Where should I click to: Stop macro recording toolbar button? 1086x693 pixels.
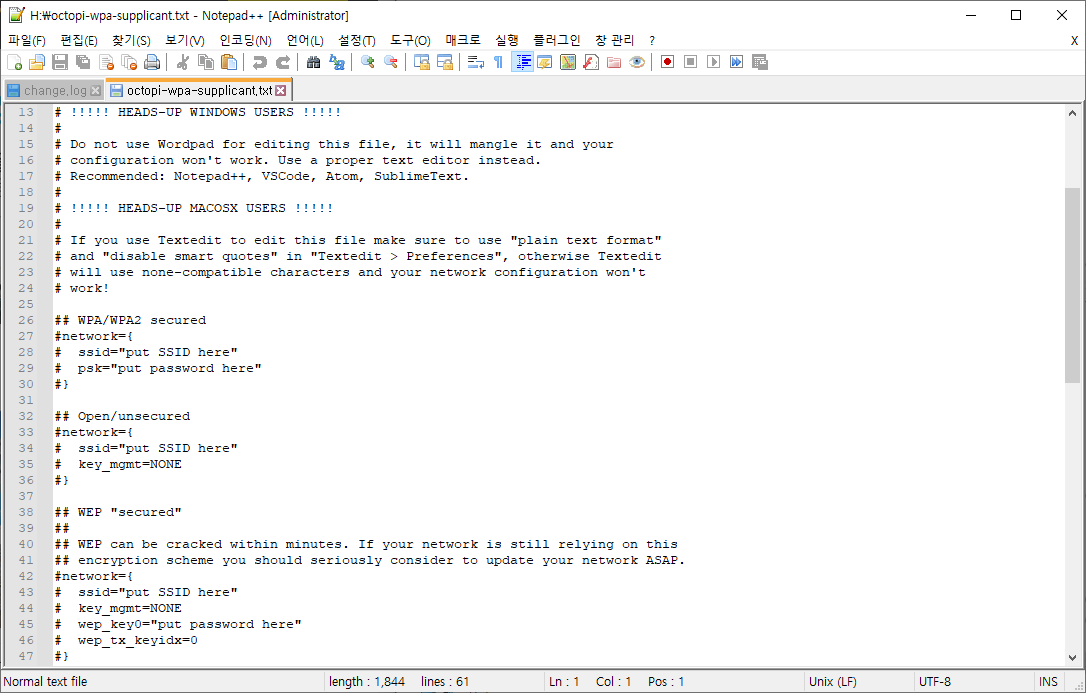pos(691,62)
